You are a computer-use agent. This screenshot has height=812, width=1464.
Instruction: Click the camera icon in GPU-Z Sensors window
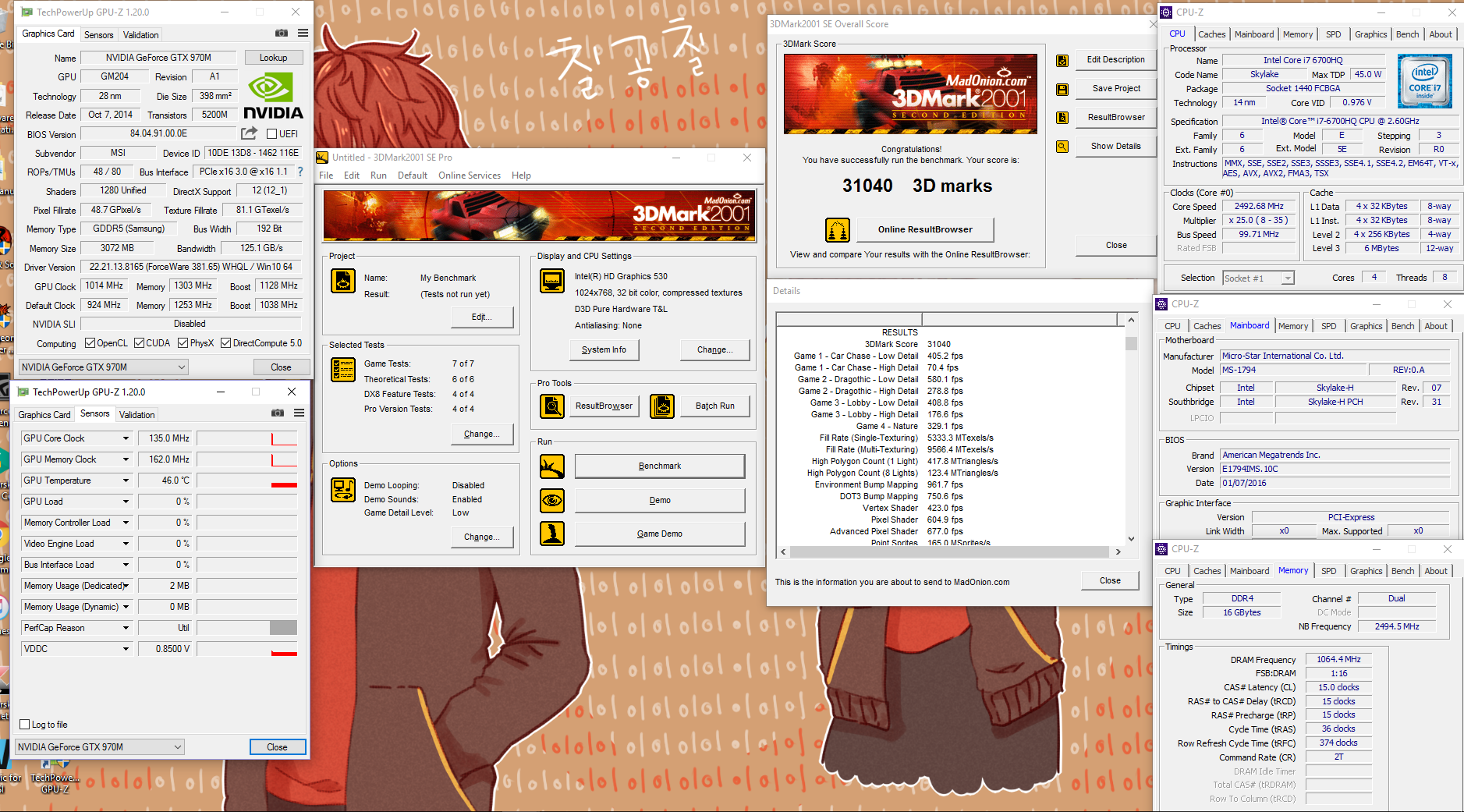click(x=278, y=413)
